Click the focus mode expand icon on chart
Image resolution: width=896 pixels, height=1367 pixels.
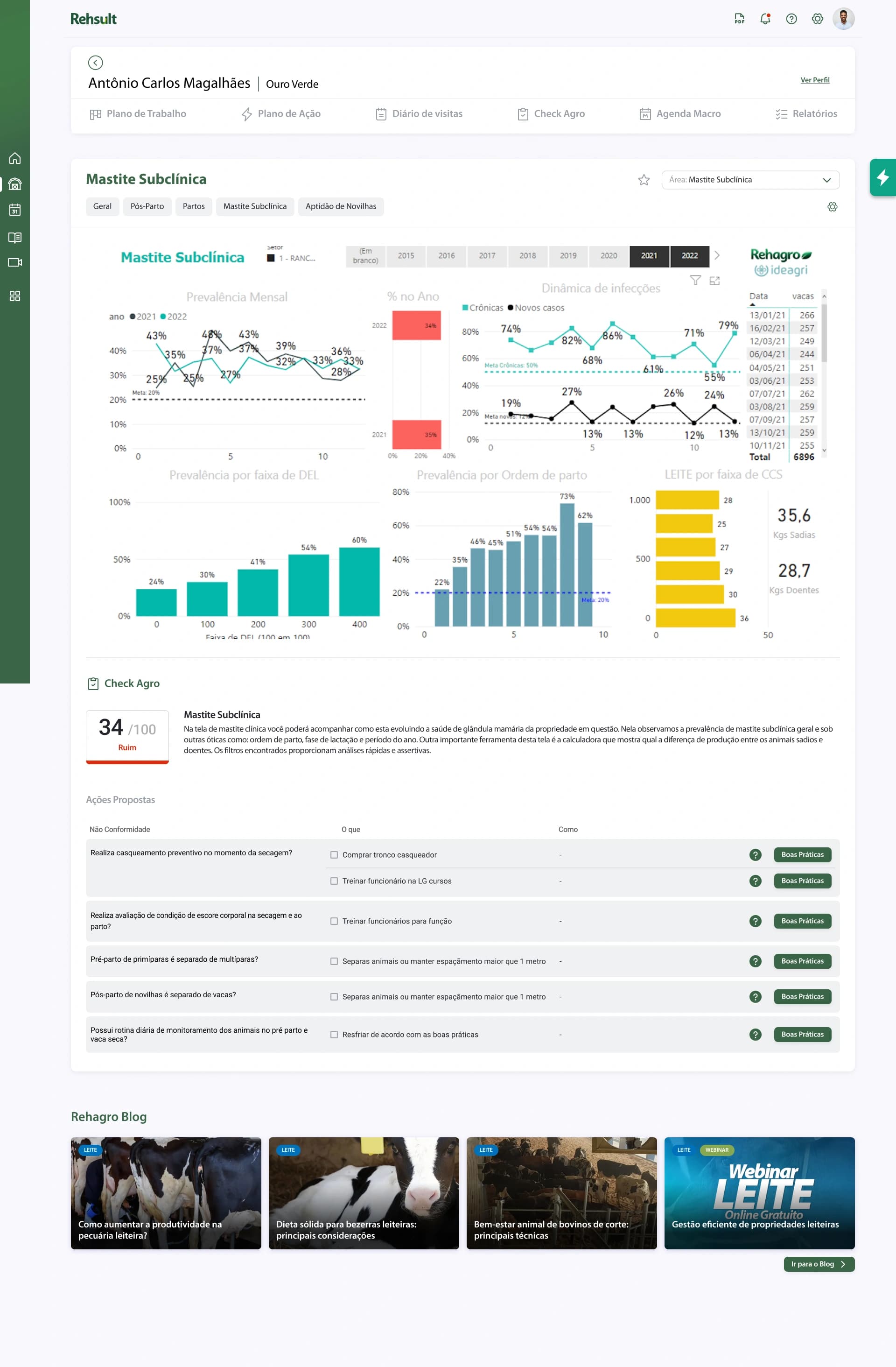pyautogui.click(x=714, y=280)
